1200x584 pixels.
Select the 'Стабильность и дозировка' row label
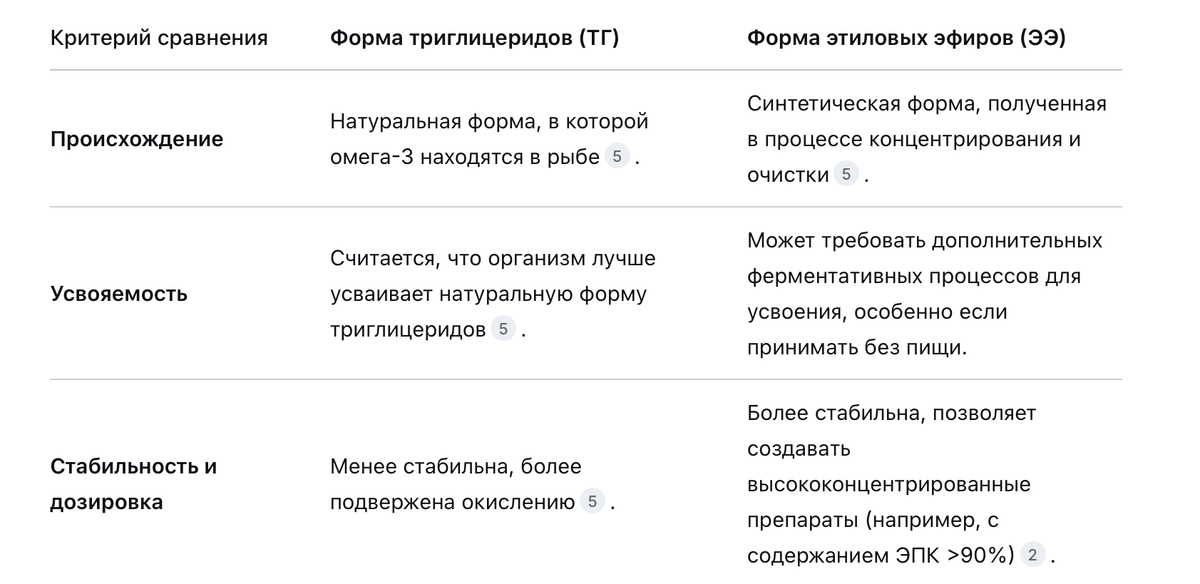click(134, 484)
